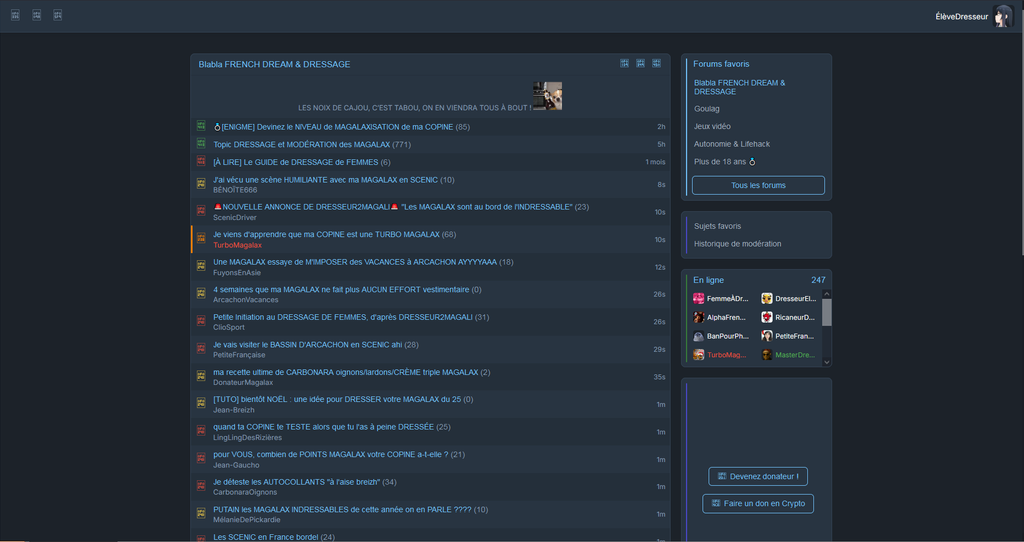Screen dimensions: 1024x542
Task: Open the Les SCENIC en France topic
Action: [266, 537]
